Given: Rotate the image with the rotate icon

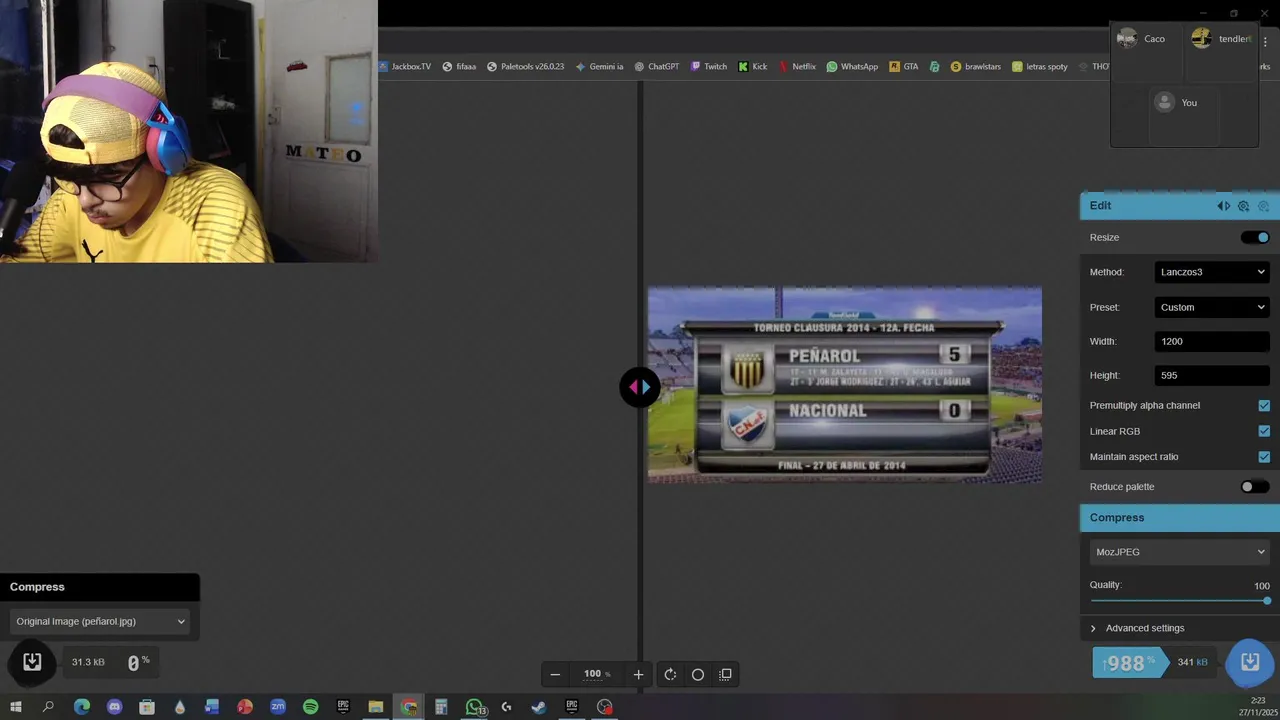Looking at the screenshot, I should coord(670,674).
